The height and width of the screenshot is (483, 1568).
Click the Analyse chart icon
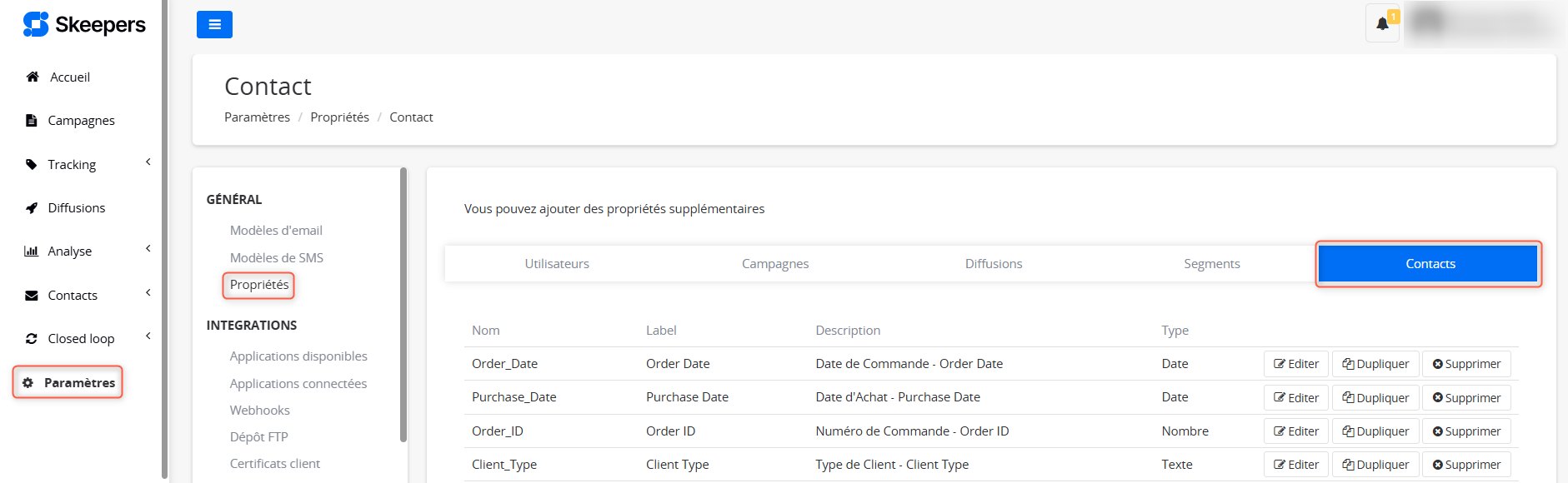coord(32,251)
